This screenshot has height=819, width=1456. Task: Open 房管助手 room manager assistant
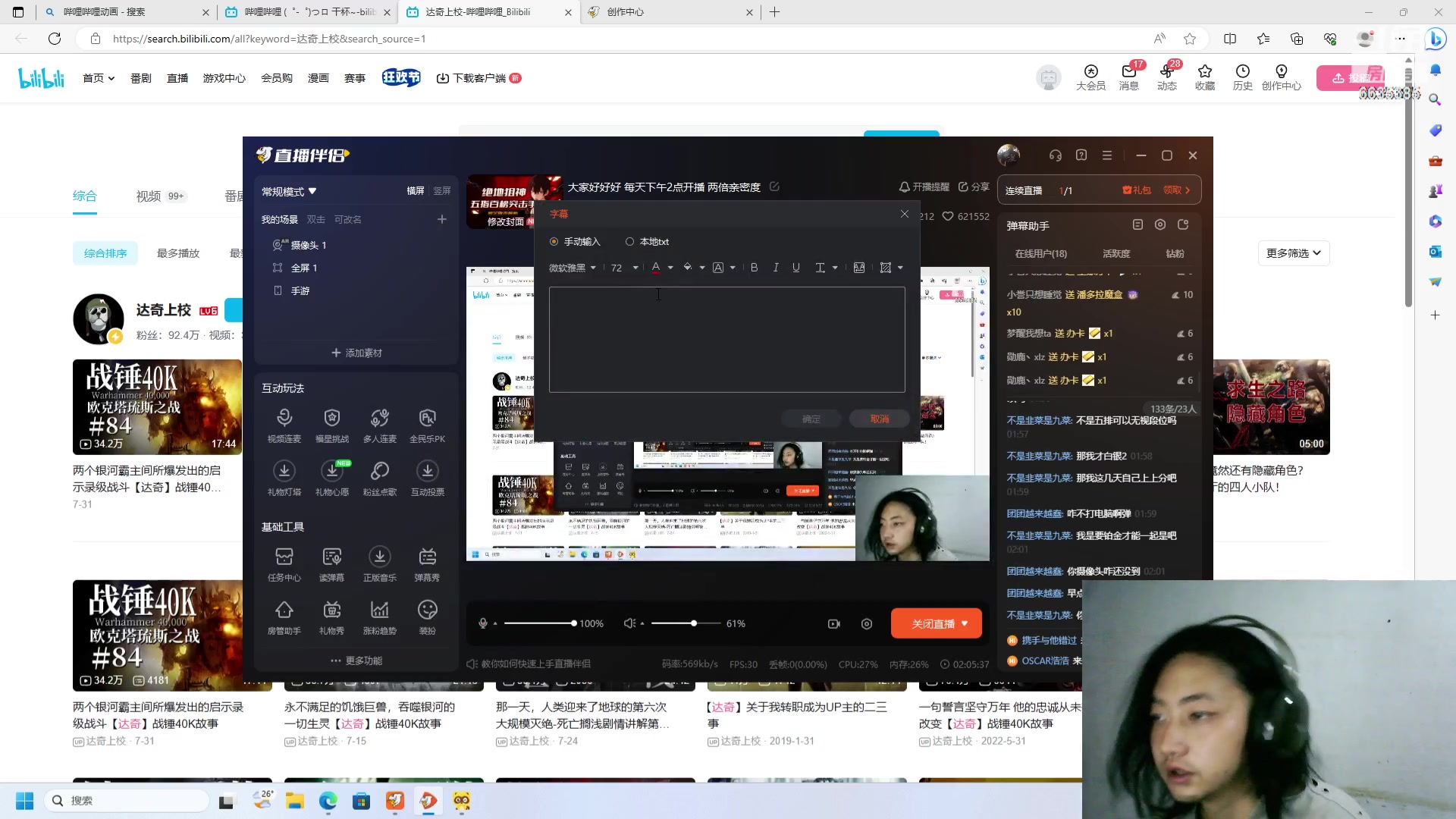click(x=284, y=617)
